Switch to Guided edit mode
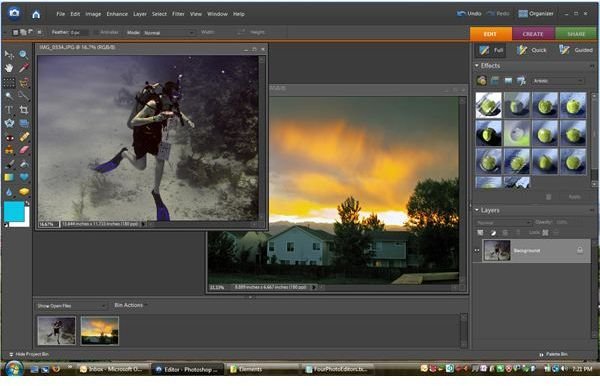The height and width of the screenshot is (386, 600). pos(576,50)
